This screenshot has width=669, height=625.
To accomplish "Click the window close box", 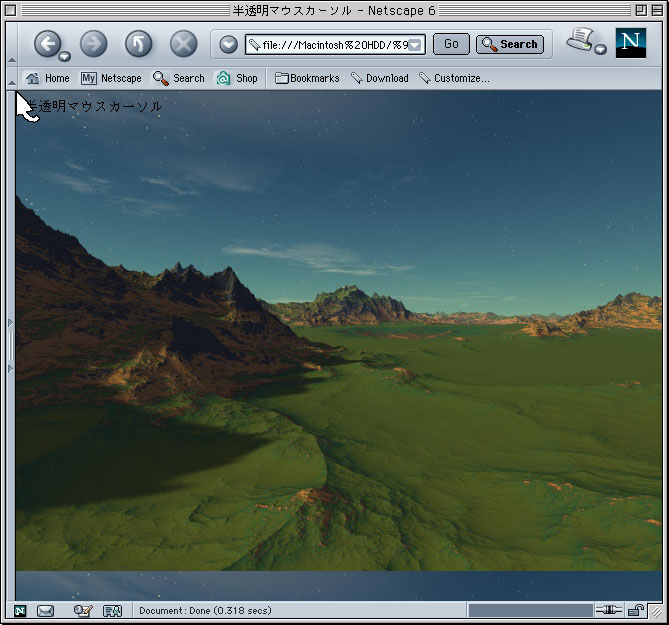I will 11,10.
